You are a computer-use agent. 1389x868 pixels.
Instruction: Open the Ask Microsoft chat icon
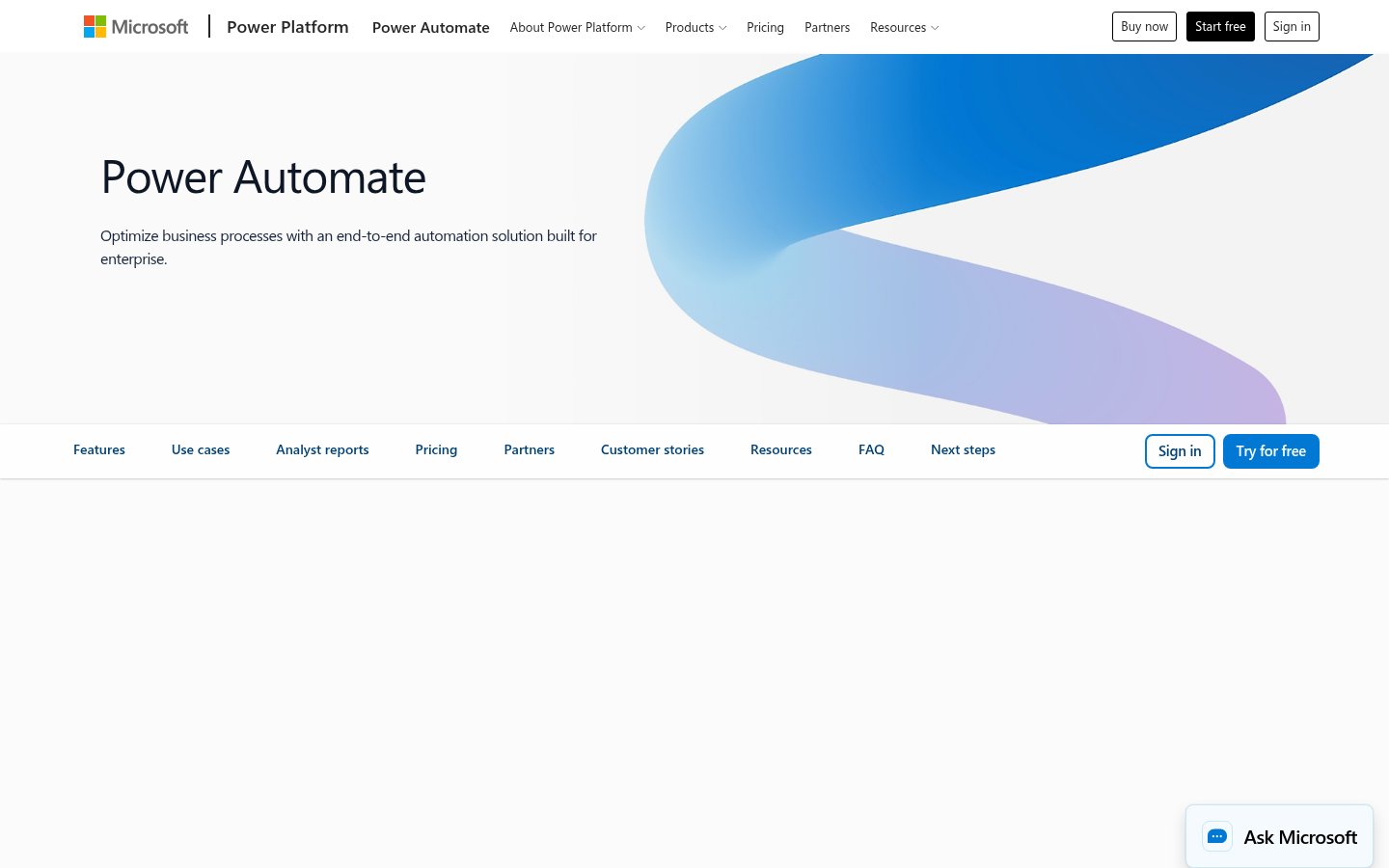[1217, 836]
